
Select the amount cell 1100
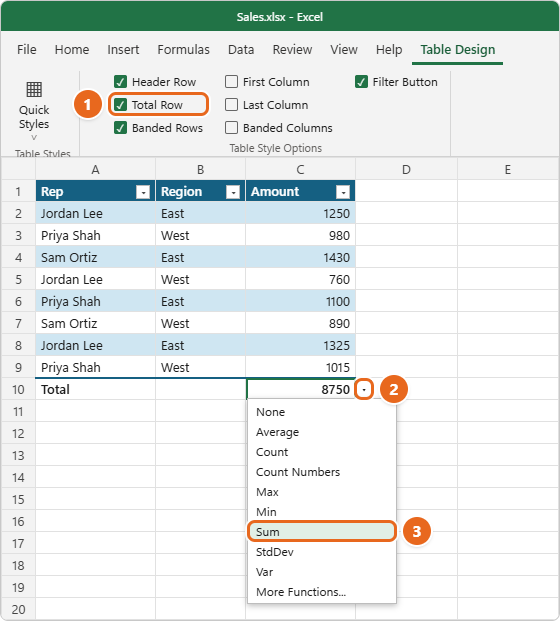301,302
